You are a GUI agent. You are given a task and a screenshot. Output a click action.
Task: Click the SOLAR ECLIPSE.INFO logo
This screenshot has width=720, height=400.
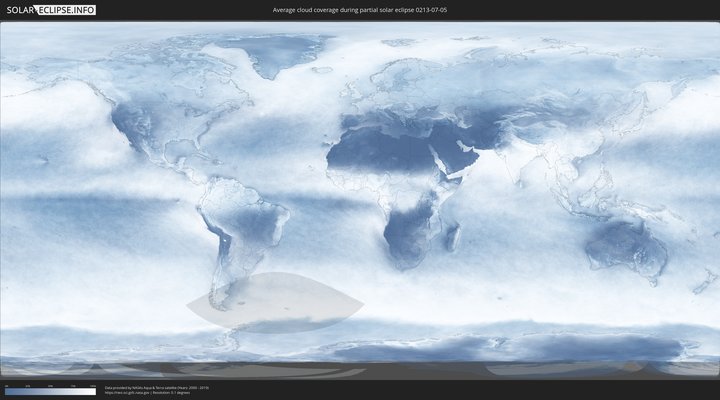(50, 10)
